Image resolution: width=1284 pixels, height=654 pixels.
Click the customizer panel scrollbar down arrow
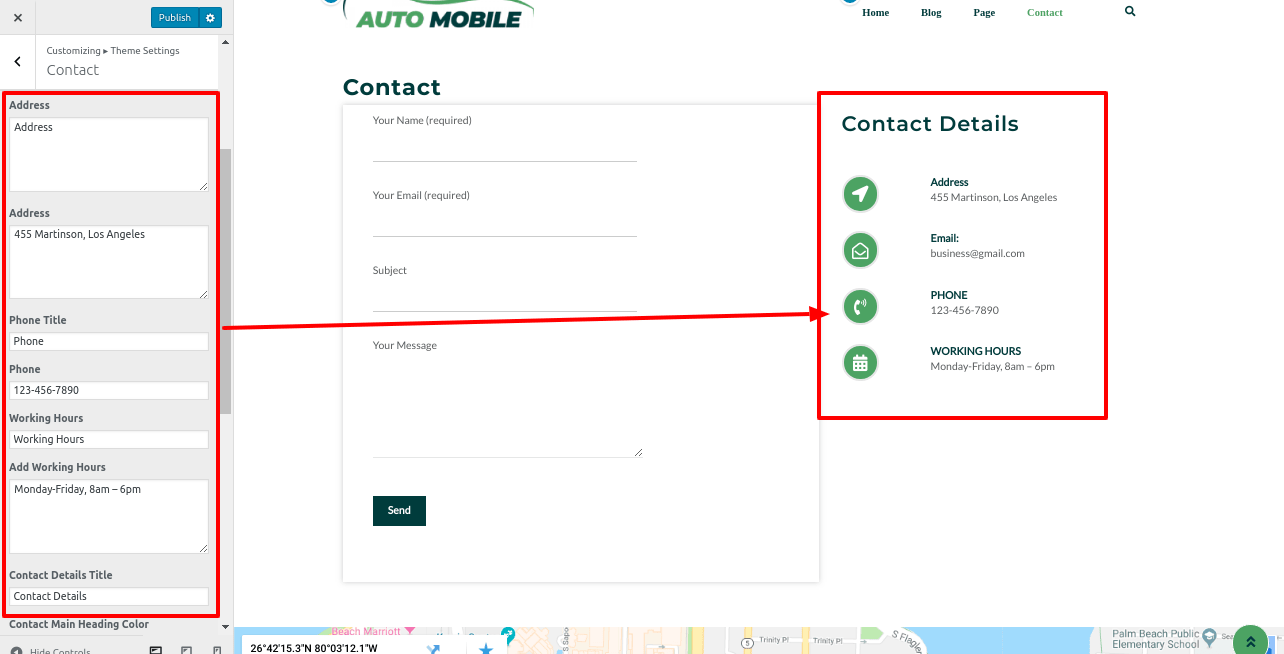click(x=225, y=626)
